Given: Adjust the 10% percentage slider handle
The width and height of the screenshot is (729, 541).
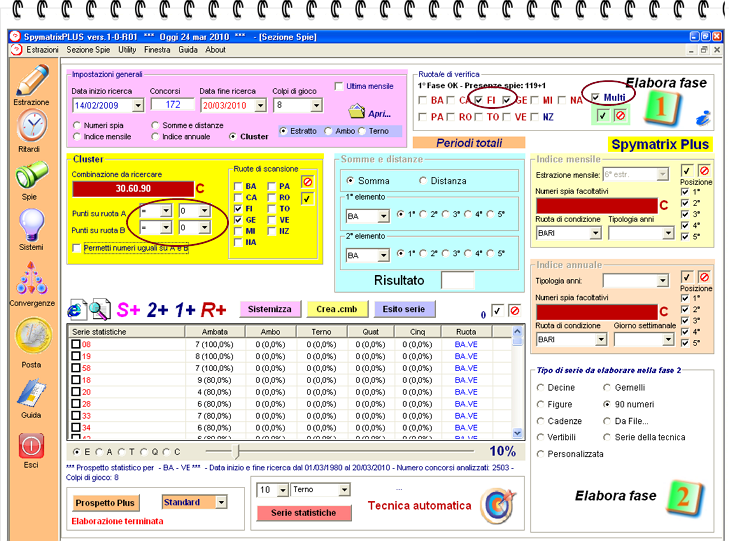Looking at the screenshot, I should [237, 451].
